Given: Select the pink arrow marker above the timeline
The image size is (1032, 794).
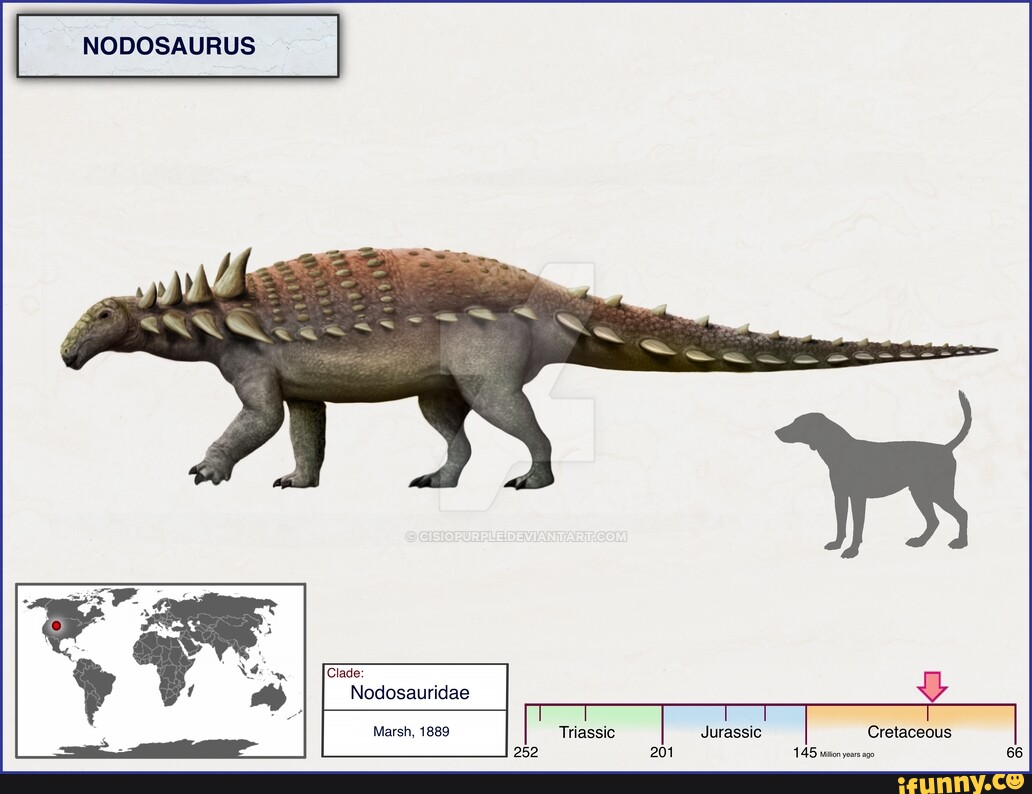Looking at the screenshot, I should tap(930, 688).
